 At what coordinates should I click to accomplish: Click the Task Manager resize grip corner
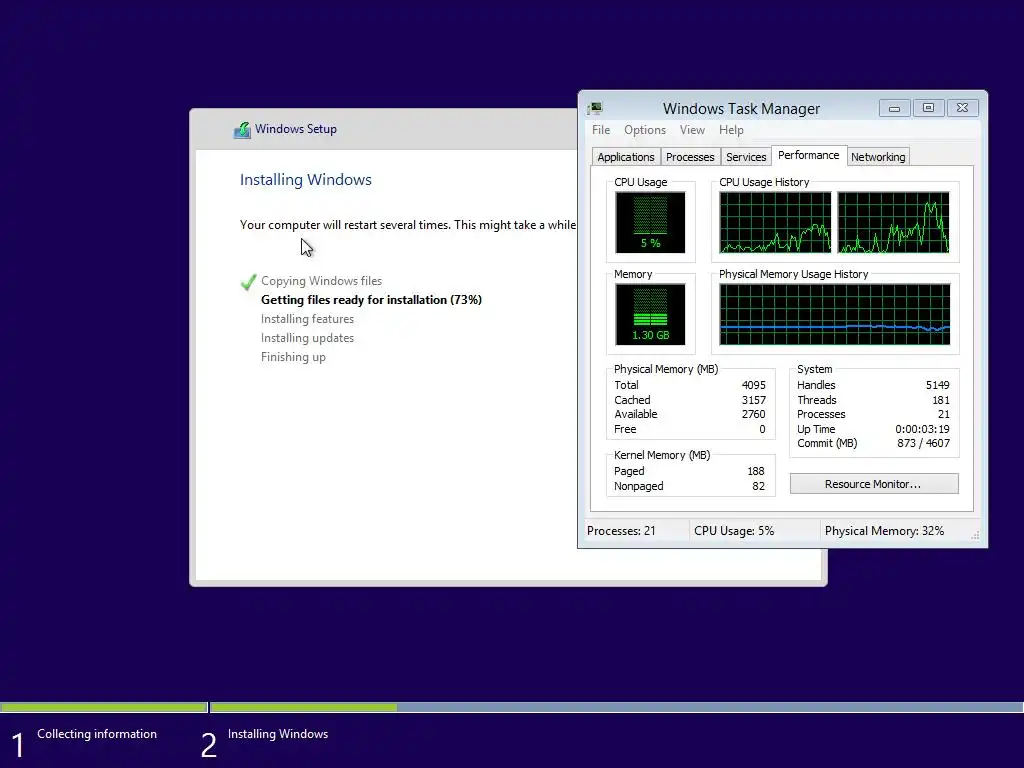coord(975,536)
